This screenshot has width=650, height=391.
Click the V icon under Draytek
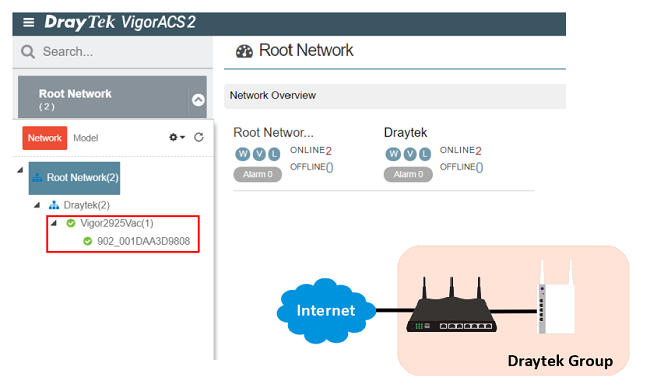pyautogui.click(x=410, y=154)
